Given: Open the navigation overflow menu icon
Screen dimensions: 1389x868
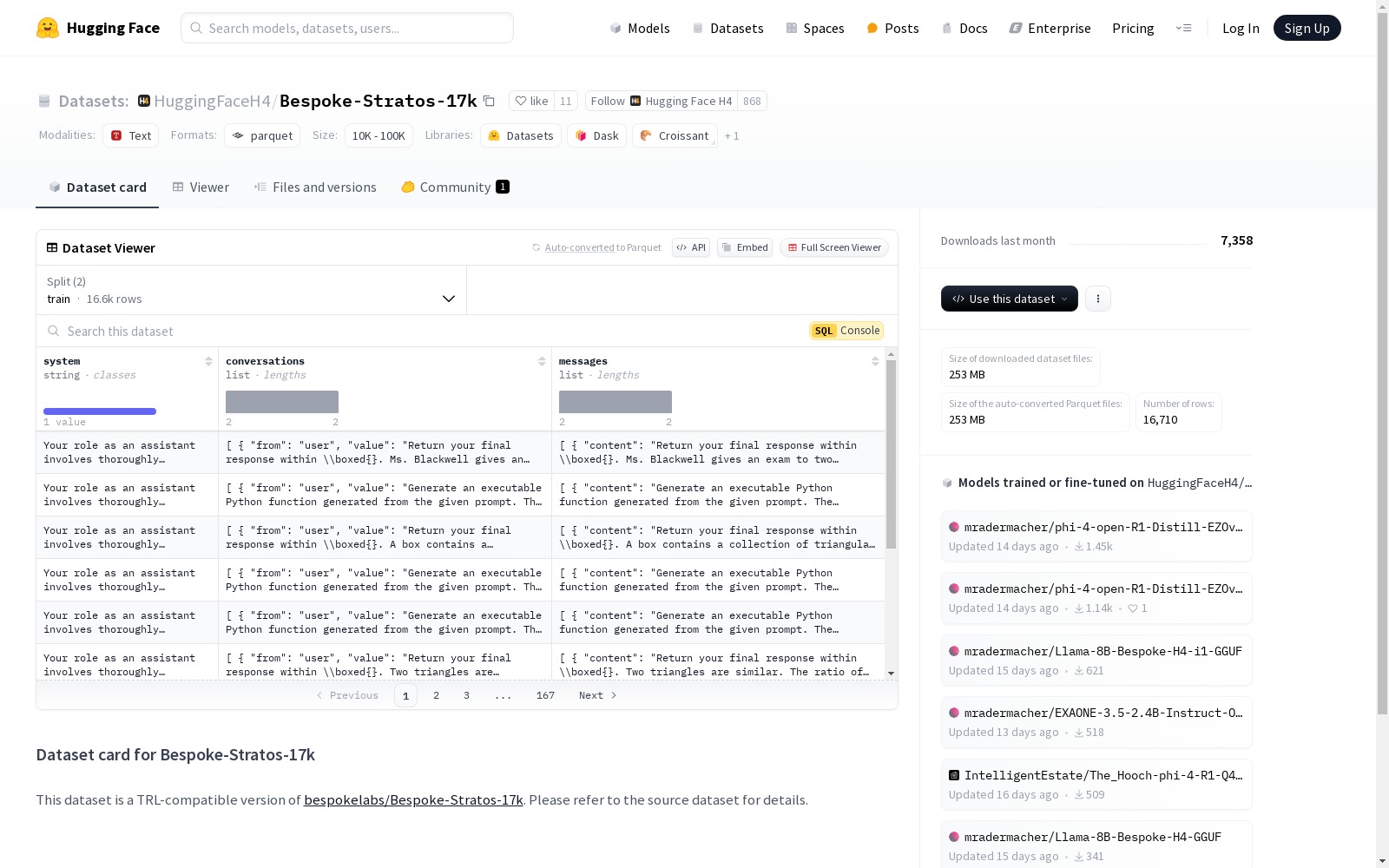Looking at the screenshot, I should [x=1183, y=28].
